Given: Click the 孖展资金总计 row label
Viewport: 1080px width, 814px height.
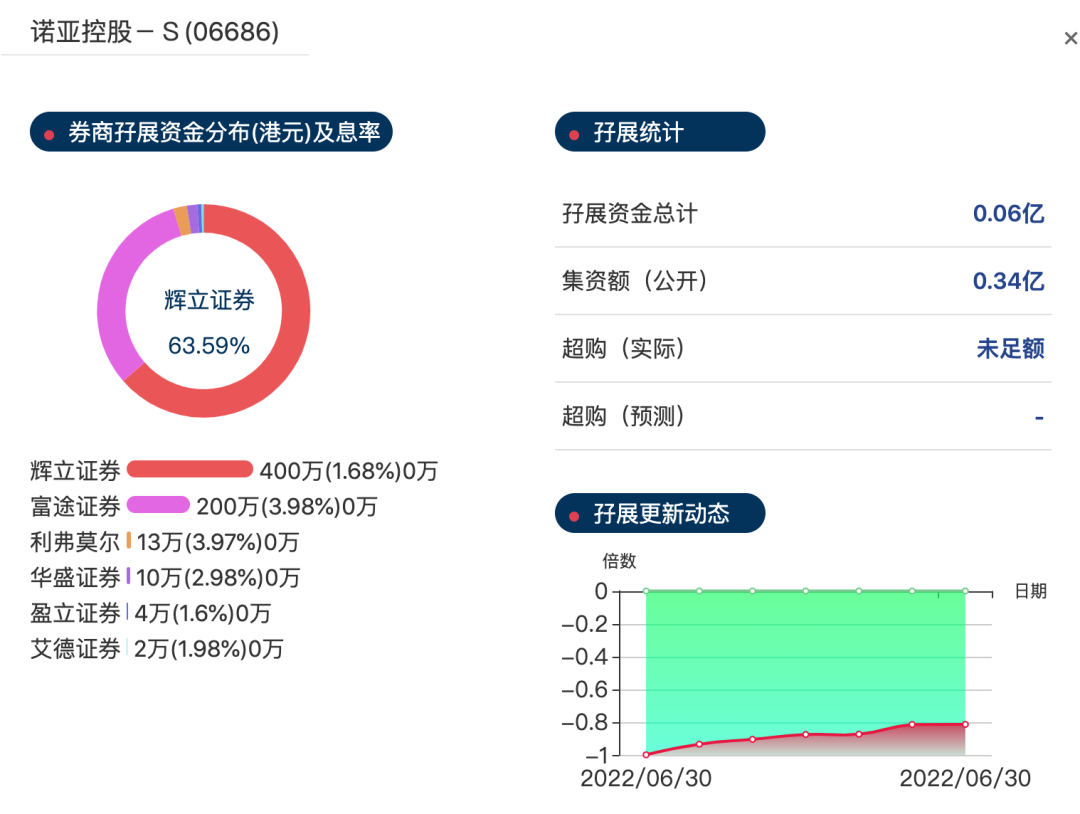Looking at the screenshot, I should click(x=630, y=213).
